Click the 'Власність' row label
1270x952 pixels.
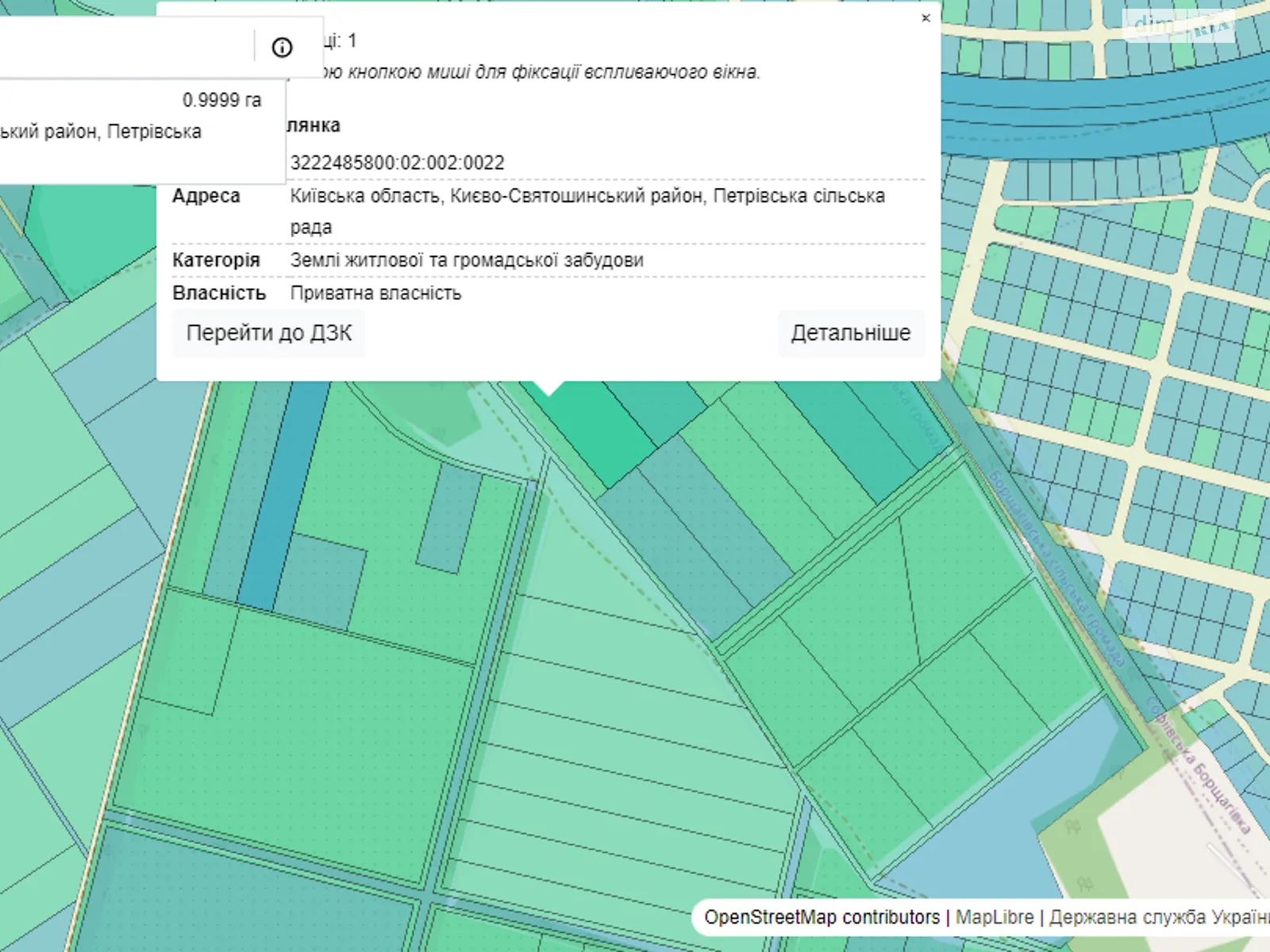point(219,293)
